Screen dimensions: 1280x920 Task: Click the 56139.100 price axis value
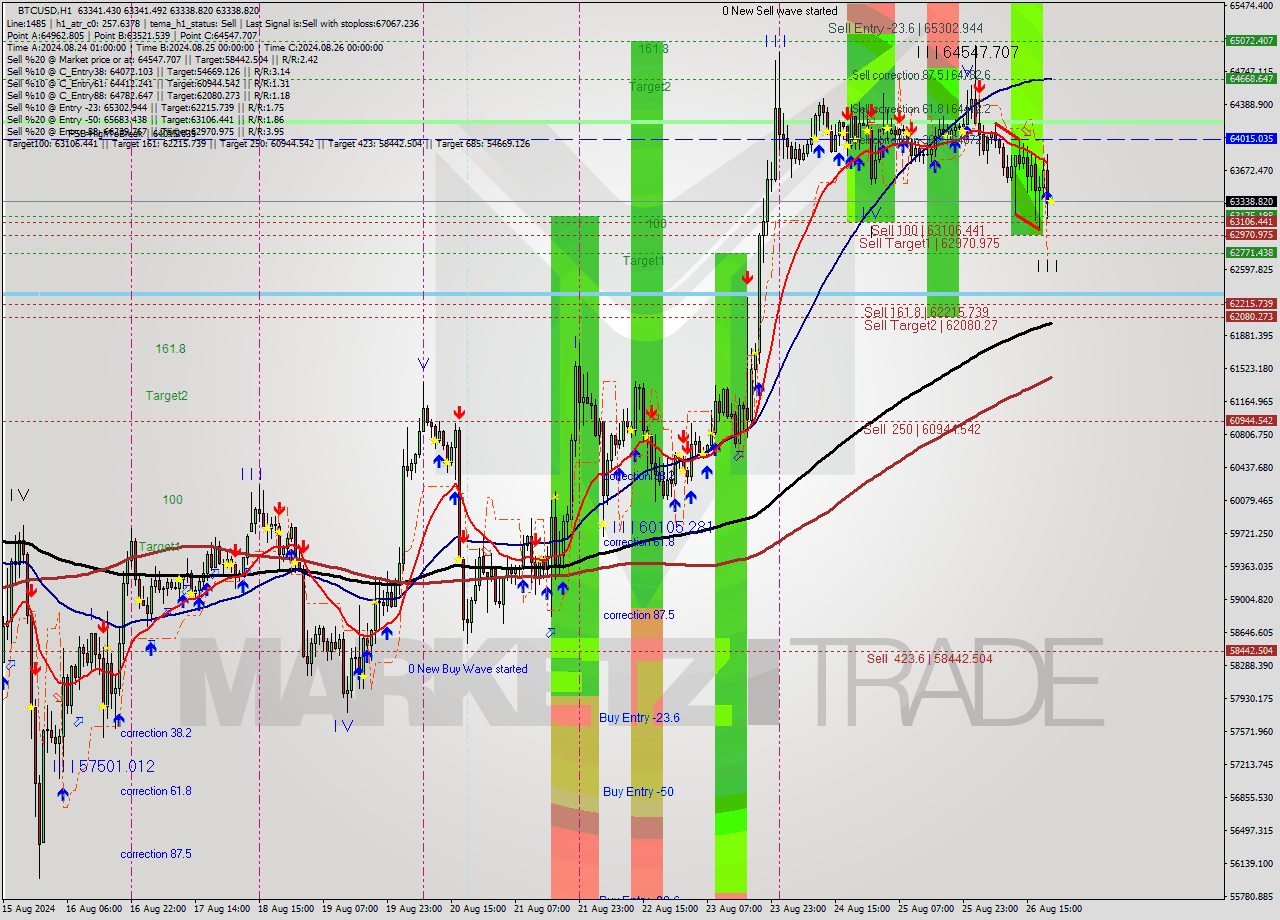pyautogui.click(x=1251, y=863)
